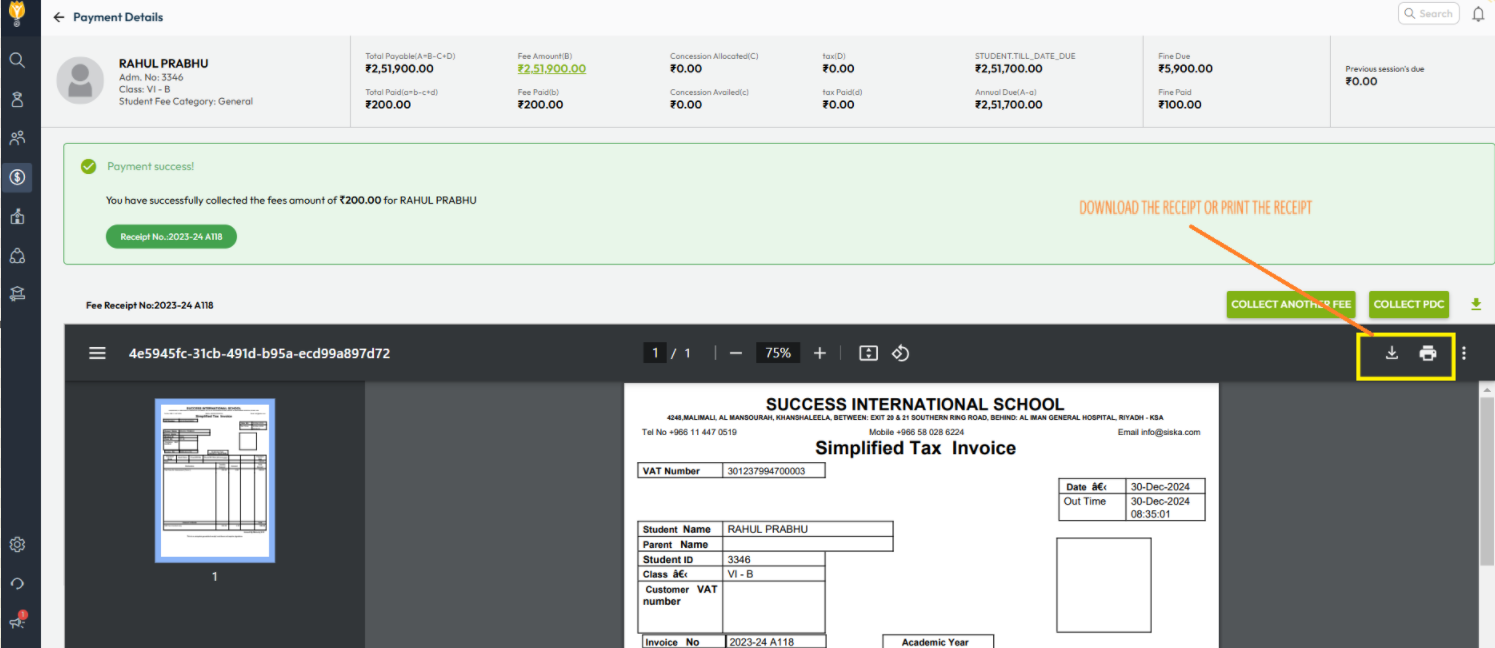
Task: Rotate the PDF document
Action: pyautogui.click(x=900, y=353)
